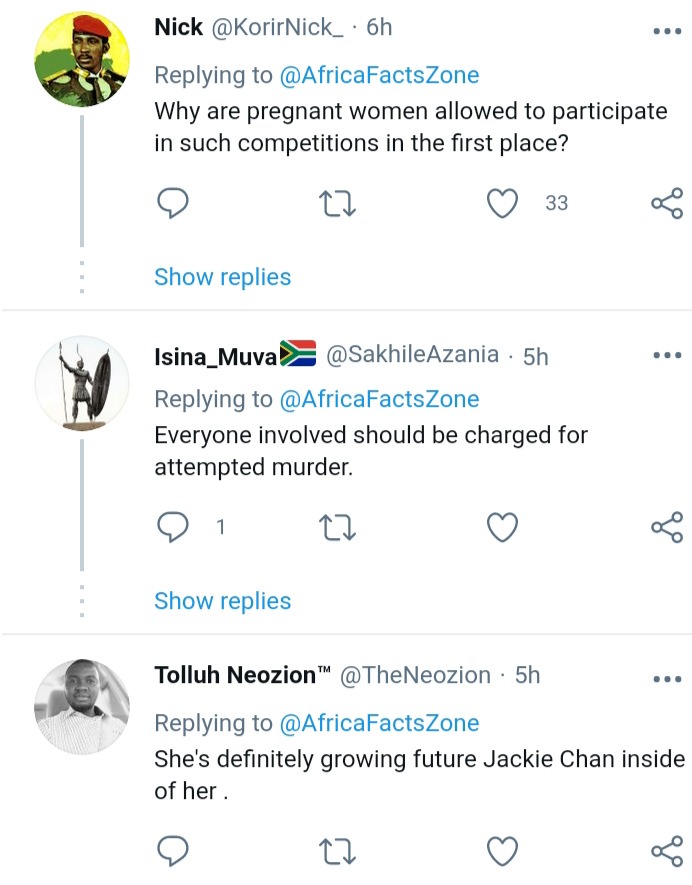
Task: Like Isina_Muva's tweet
Action: coord(502,527)
